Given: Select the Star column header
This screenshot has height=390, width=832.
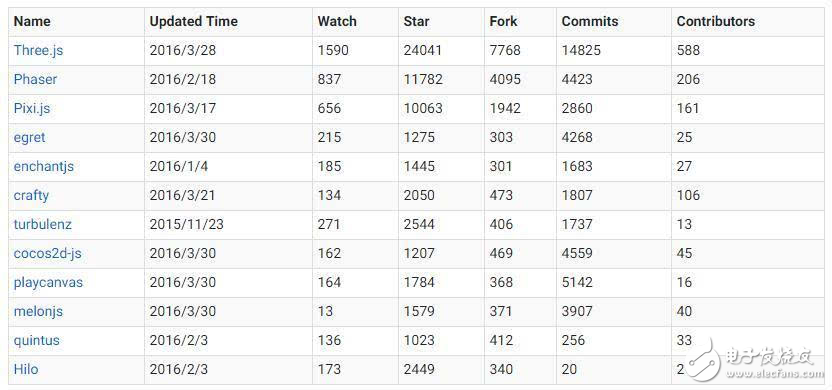Looking at the screenshot, I should pos(417,22).
